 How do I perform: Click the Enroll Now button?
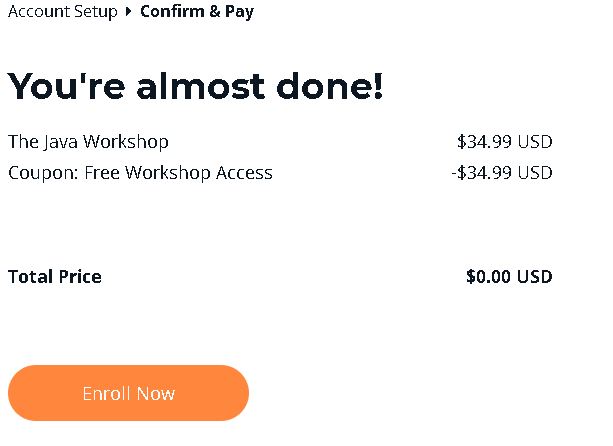[128, 393]
